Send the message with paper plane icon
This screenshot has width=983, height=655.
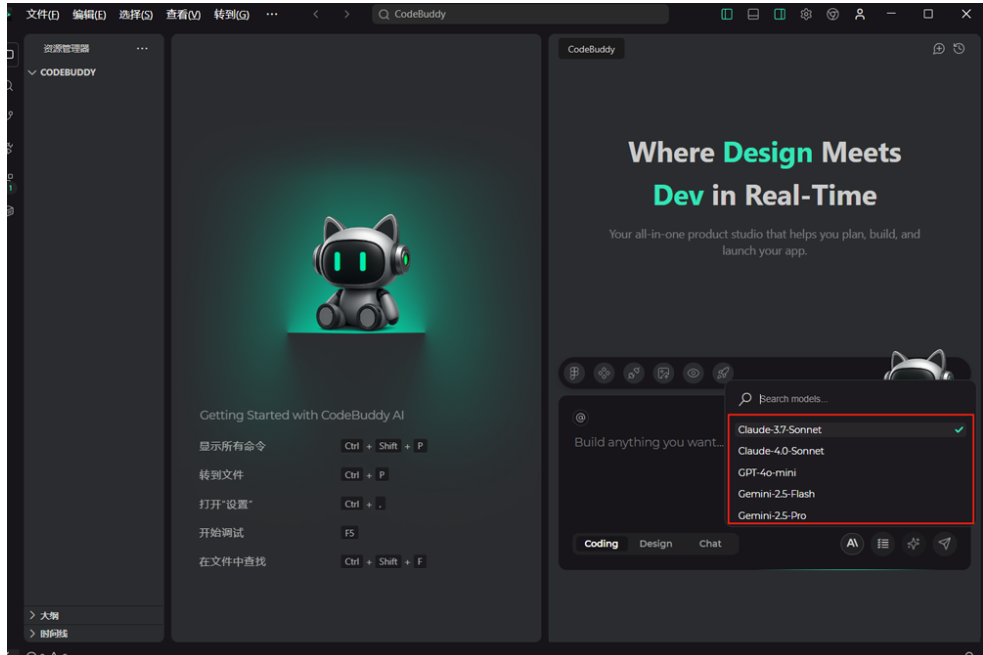(944, 543)
